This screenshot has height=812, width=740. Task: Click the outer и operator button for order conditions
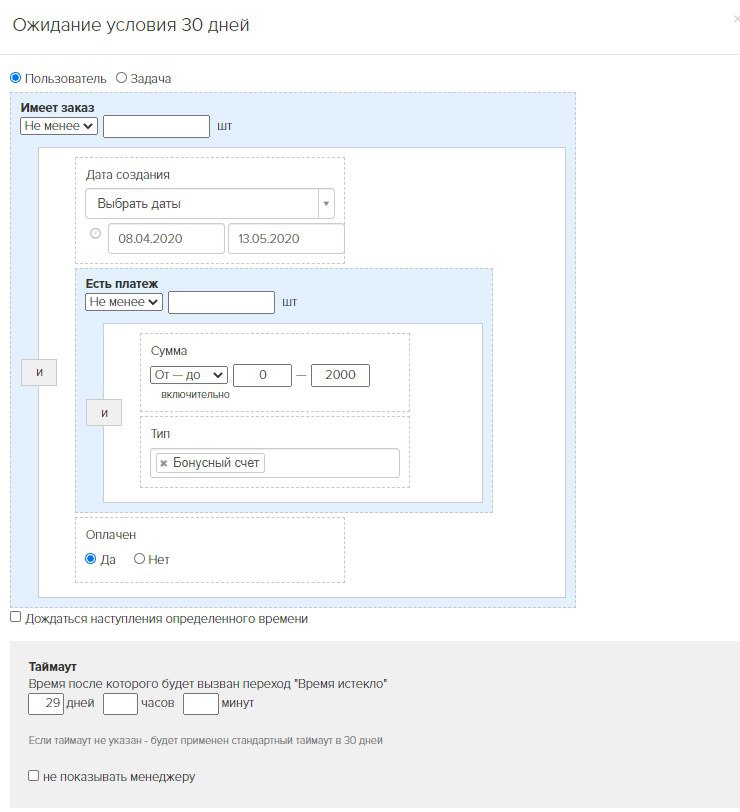[x=39, y=372]
